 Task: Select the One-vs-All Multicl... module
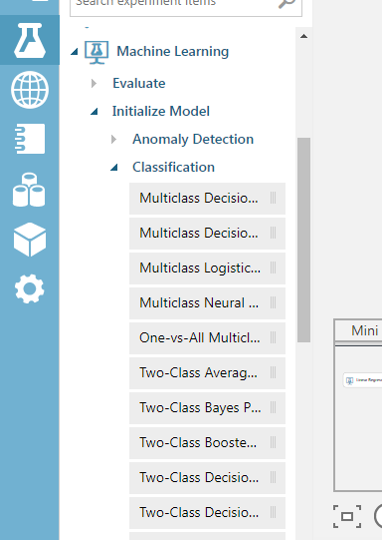tap(207, 338)
